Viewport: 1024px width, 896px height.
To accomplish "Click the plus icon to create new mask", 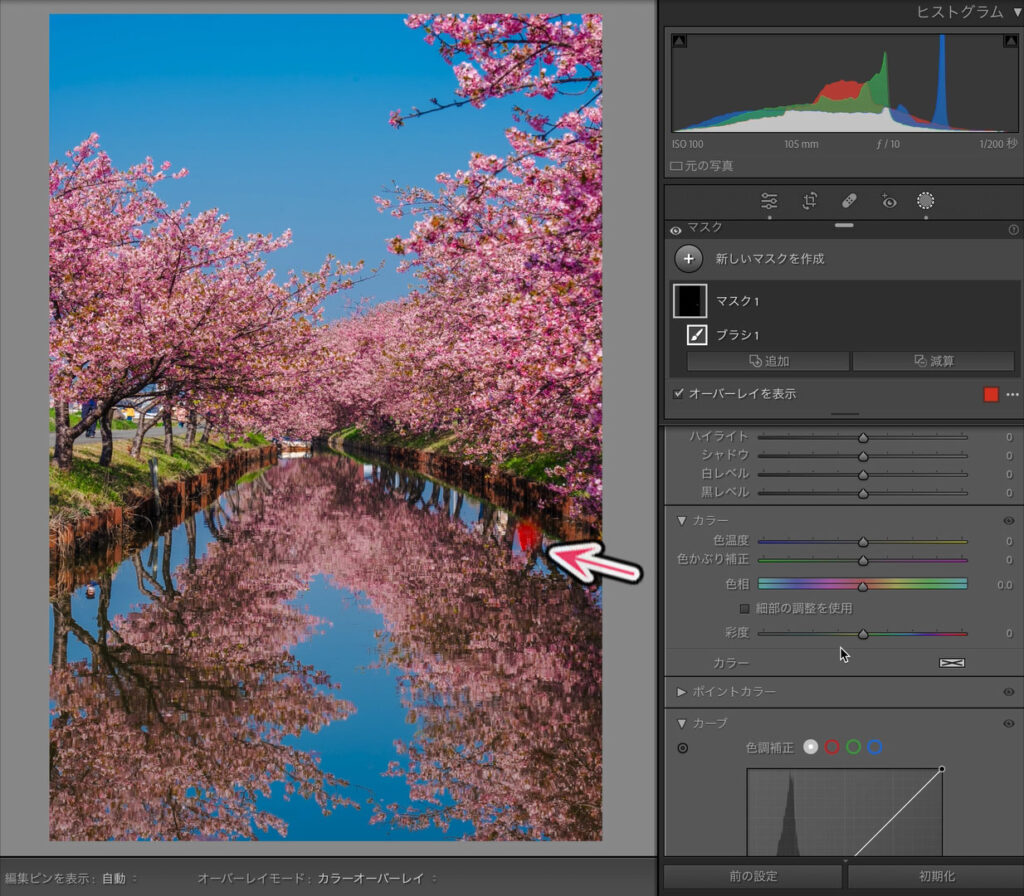I will click(688, 258).
